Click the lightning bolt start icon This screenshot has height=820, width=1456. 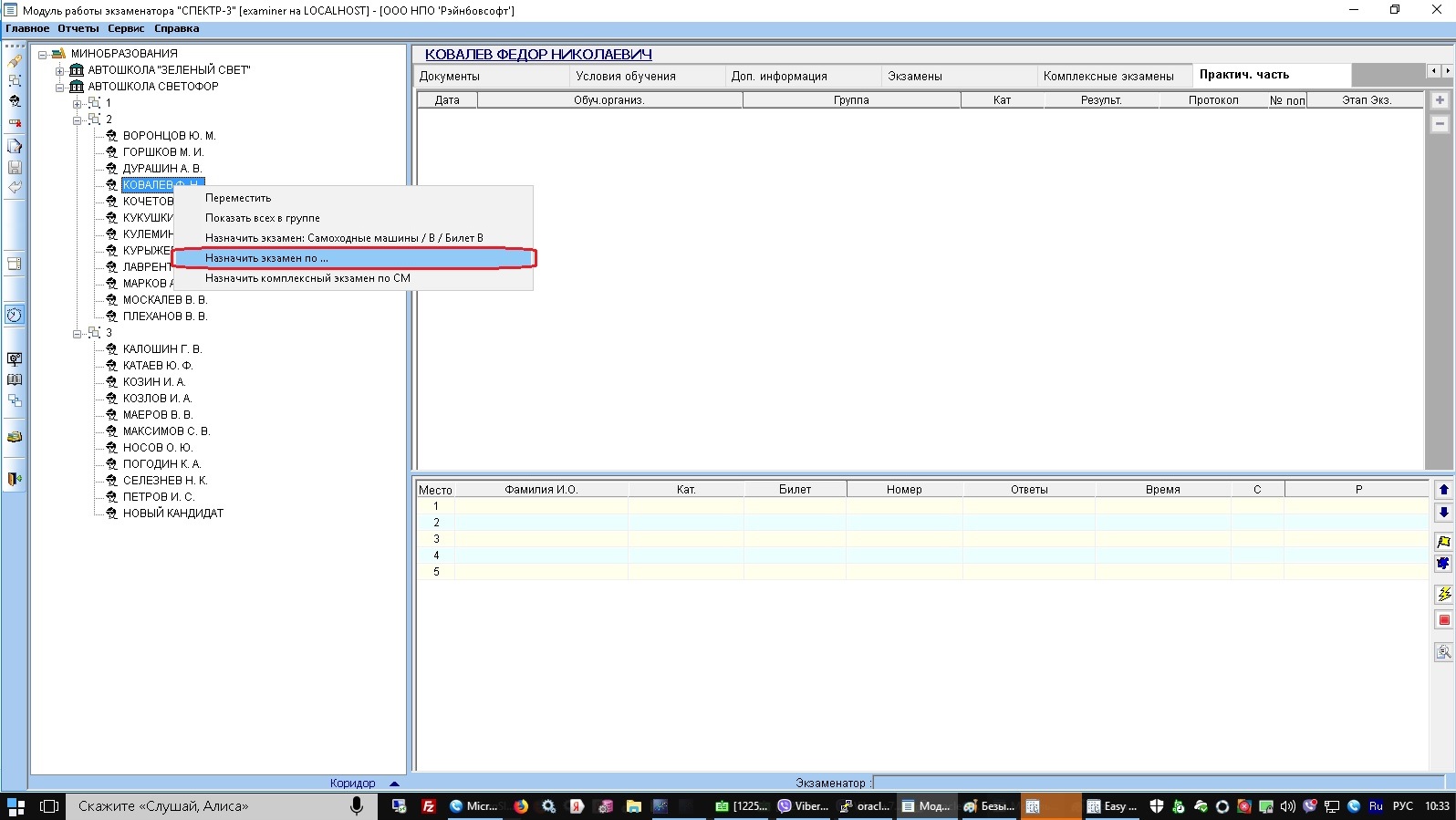1444,594
